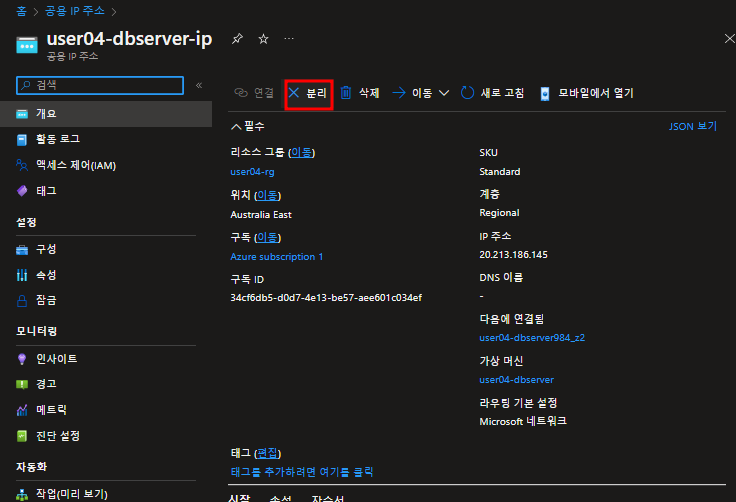Pin the user04-dbserver-ip resource to dashboard
Viewport: 736px width, 502px height.
[x=237, y=39]
